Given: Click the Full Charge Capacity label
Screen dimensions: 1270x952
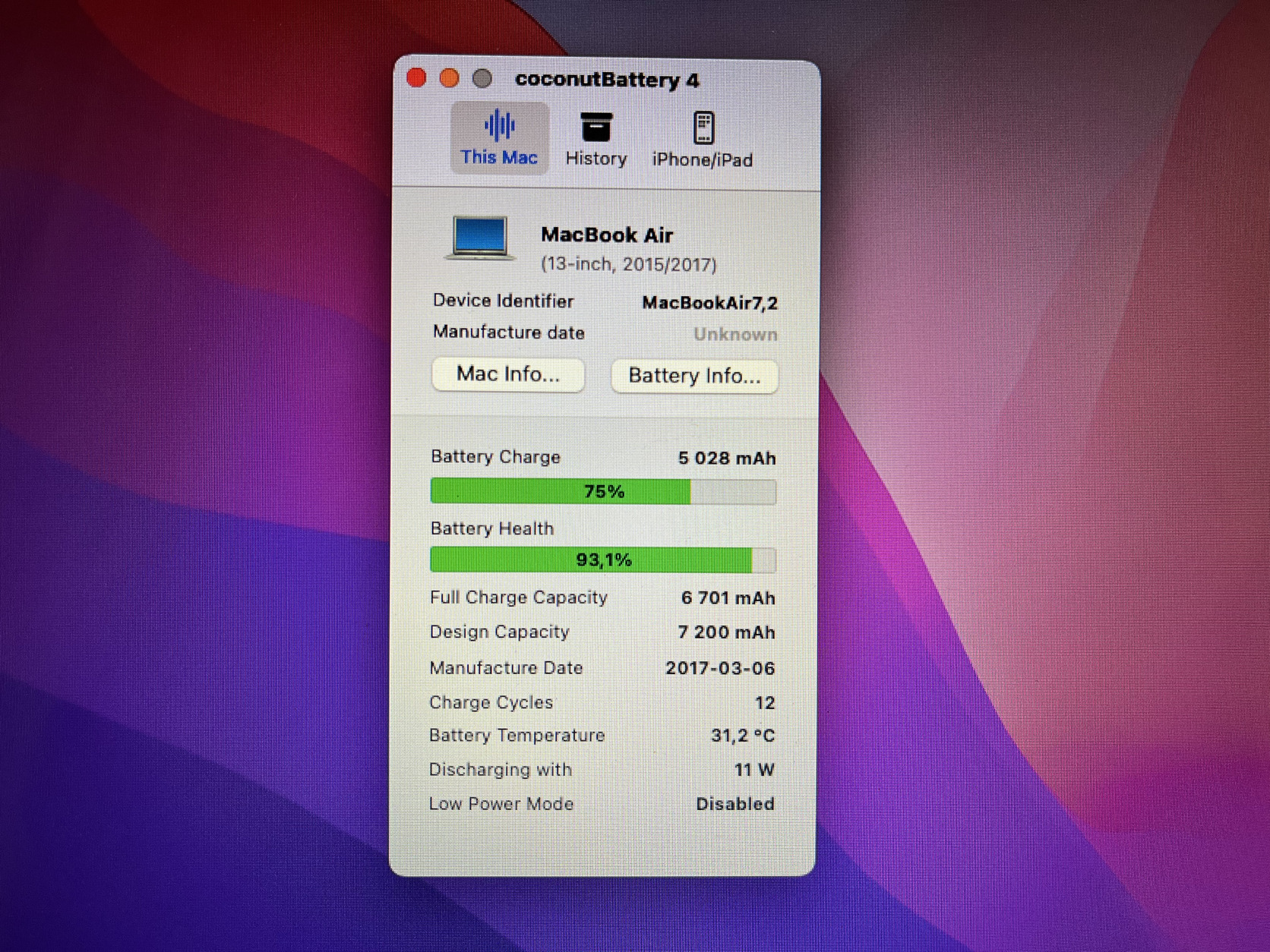Looking at the screenshot, I should [x=519, y=597].
